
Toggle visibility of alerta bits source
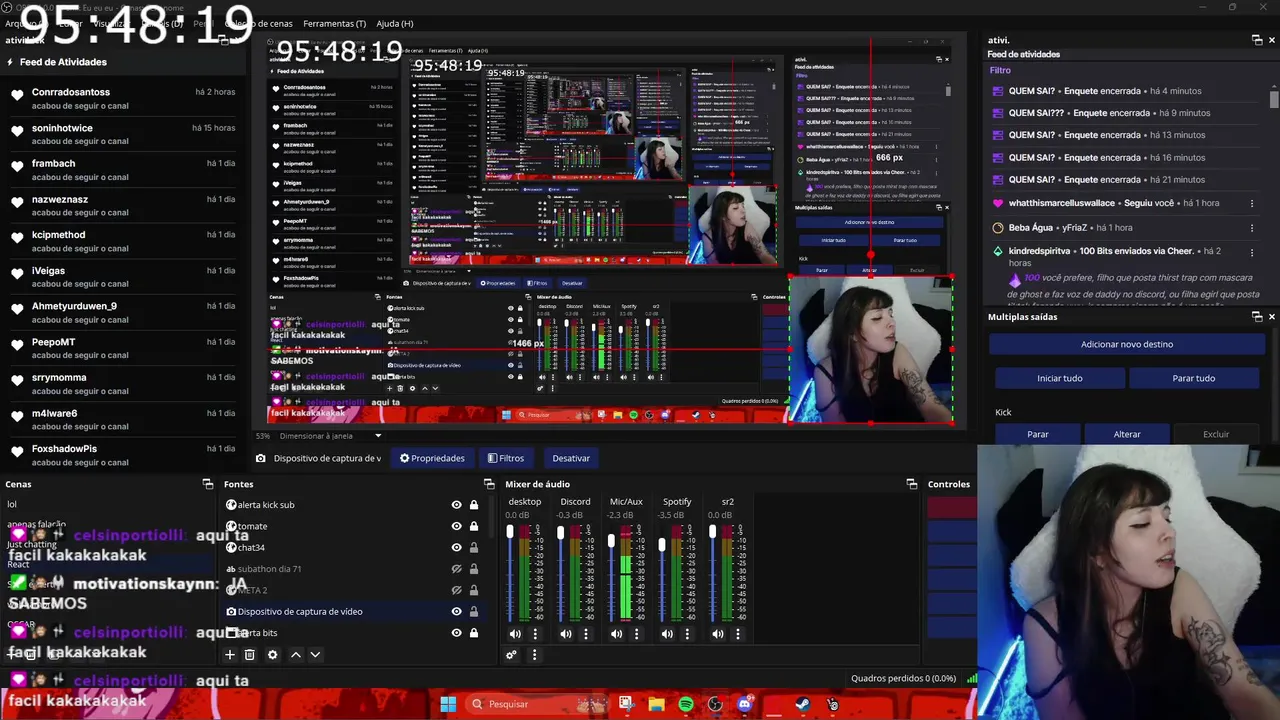pyautogui.click(x=456, y=633)
